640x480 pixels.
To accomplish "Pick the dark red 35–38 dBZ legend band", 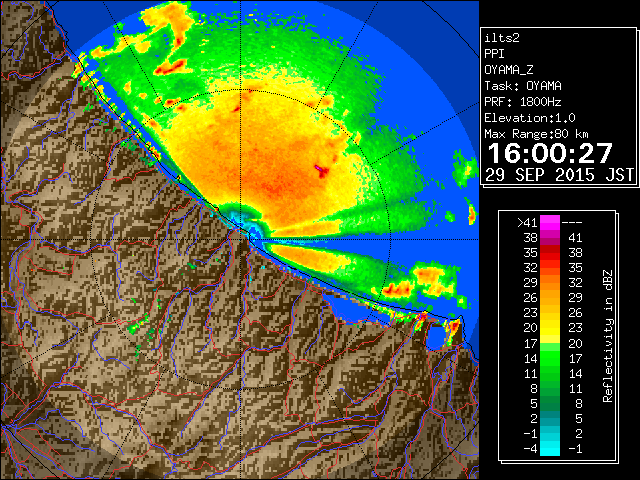I will click(x=550, y=253).
